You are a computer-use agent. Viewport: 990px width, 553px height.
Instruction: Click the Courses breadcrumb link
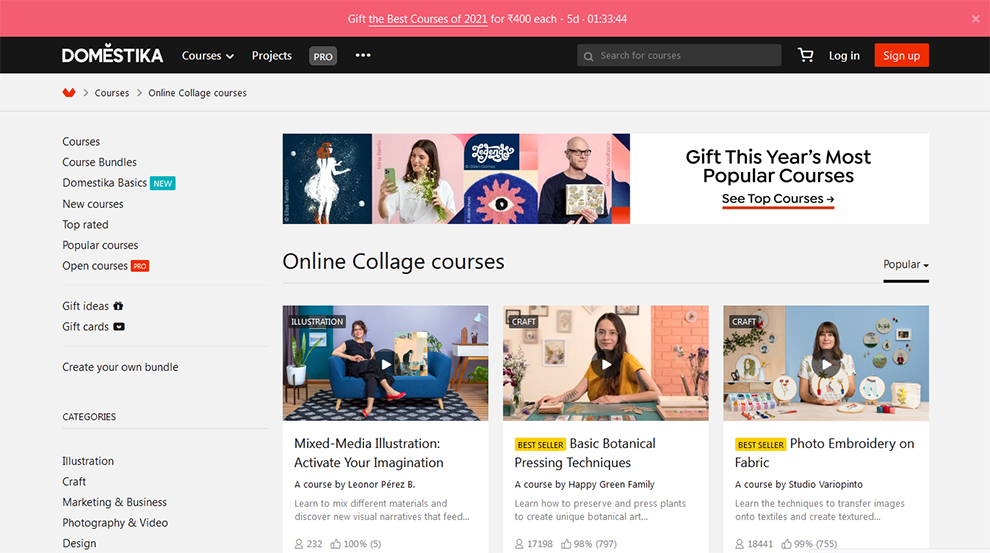112,93
